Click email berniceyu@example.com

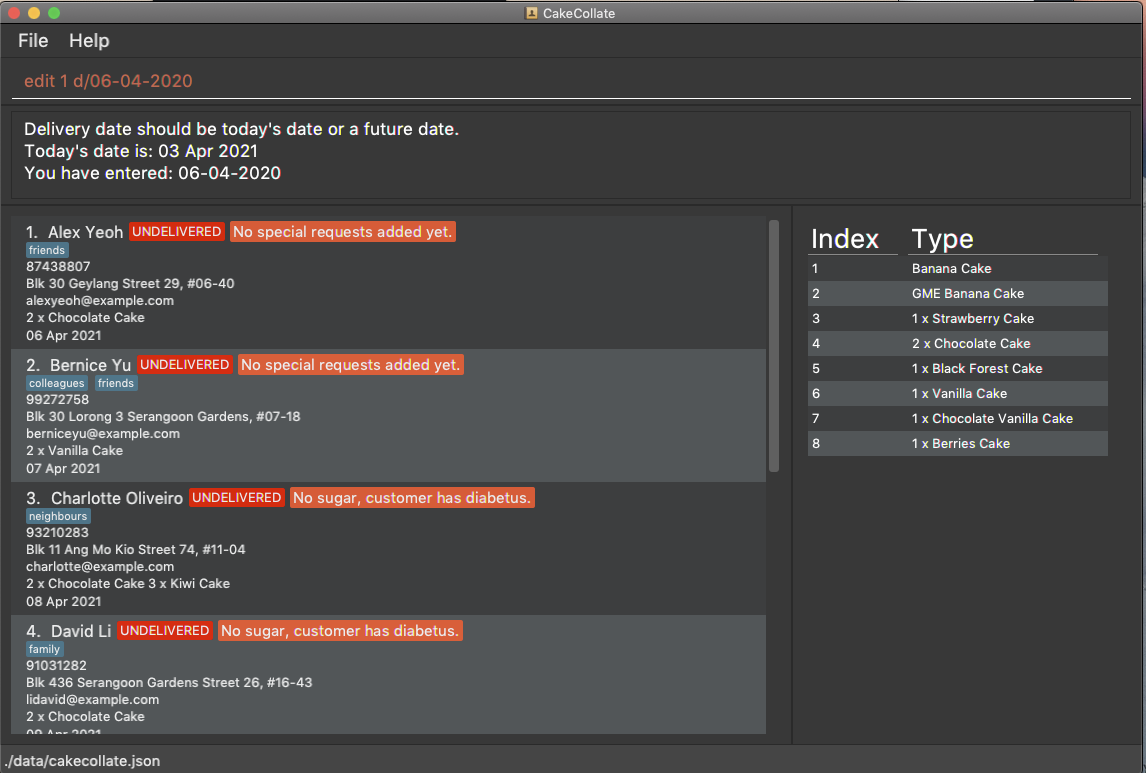pyautogui.click(x=103, y=433)
